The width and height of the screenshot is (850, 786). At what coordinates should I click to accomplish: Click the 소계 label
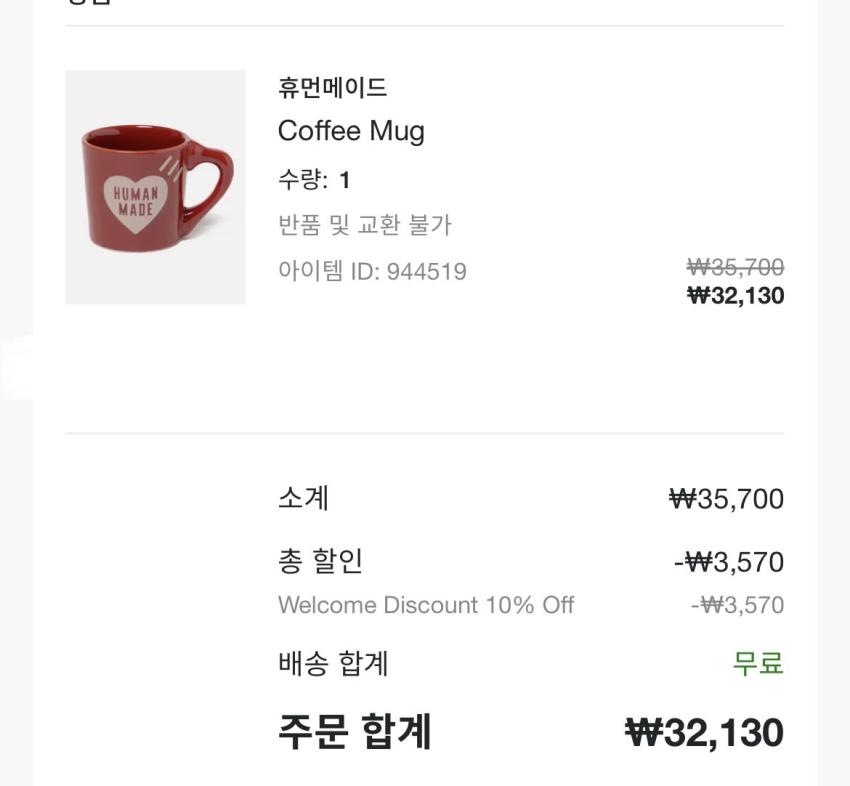tap(303, 498)
